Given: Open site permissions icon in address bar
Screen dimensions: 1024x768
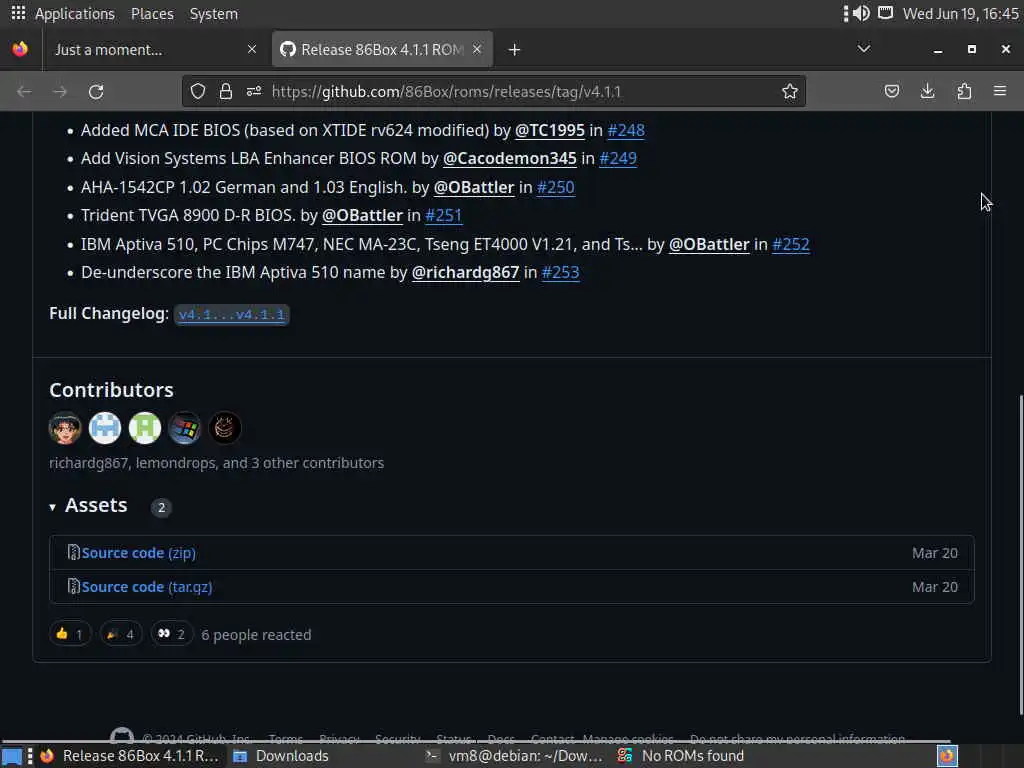Looking at the screenshot, I should (x=254, y=91).
